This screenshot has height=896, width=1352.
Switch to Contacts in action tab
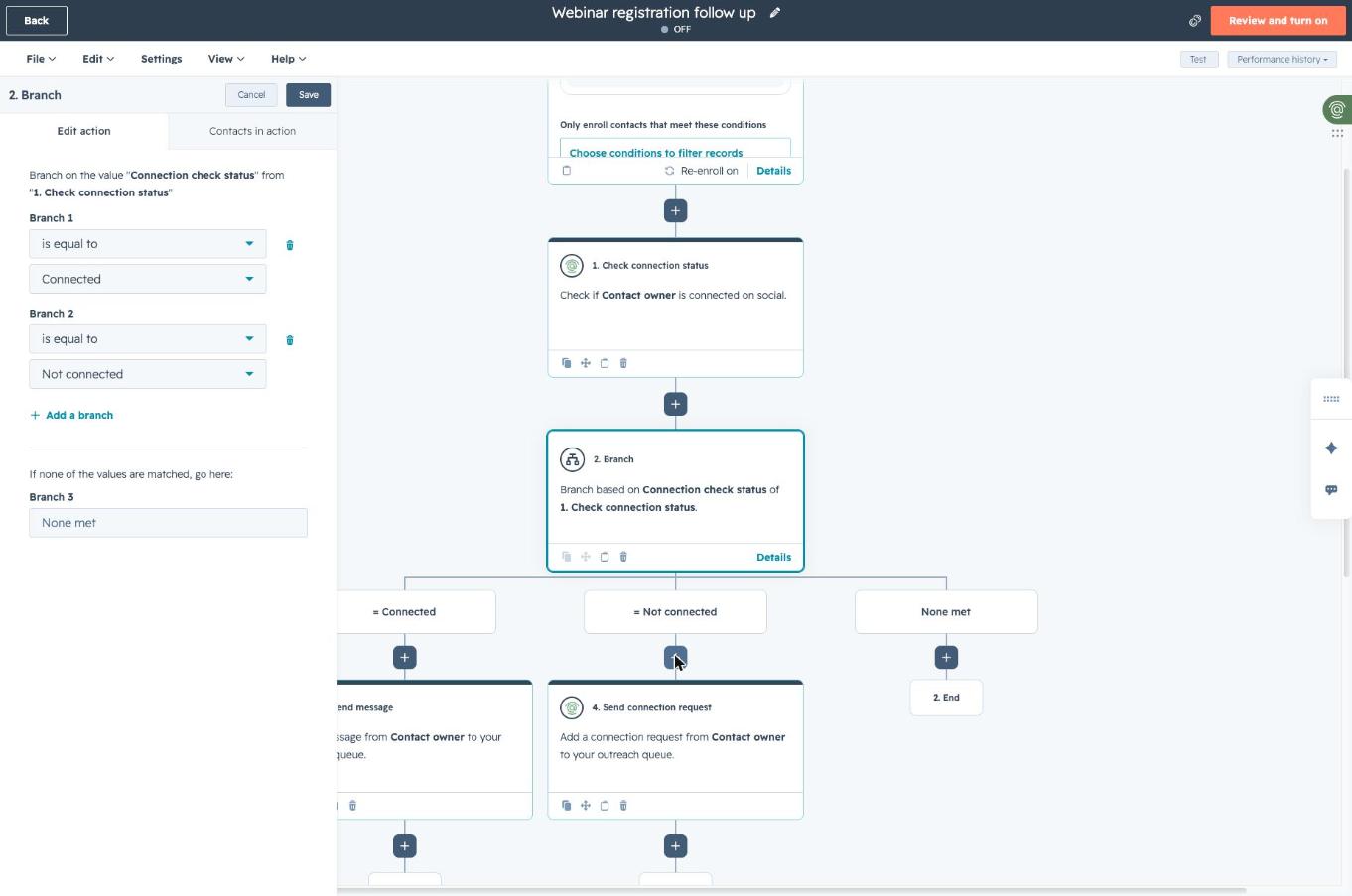tap(252, 131)
